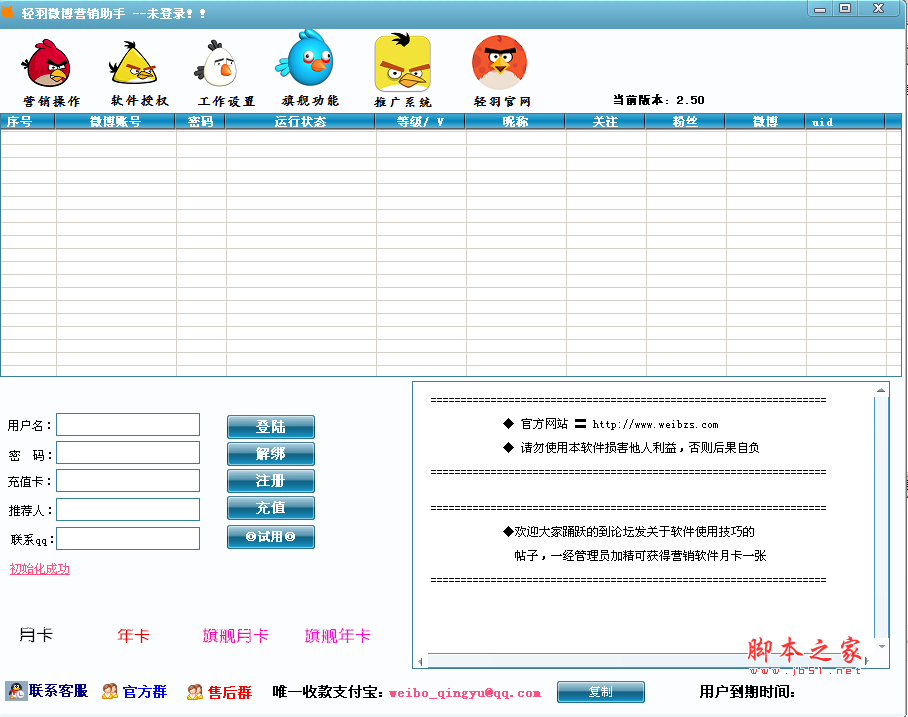Focus the 联系qq input field
The image size is (908, 717).
point(128,539)
